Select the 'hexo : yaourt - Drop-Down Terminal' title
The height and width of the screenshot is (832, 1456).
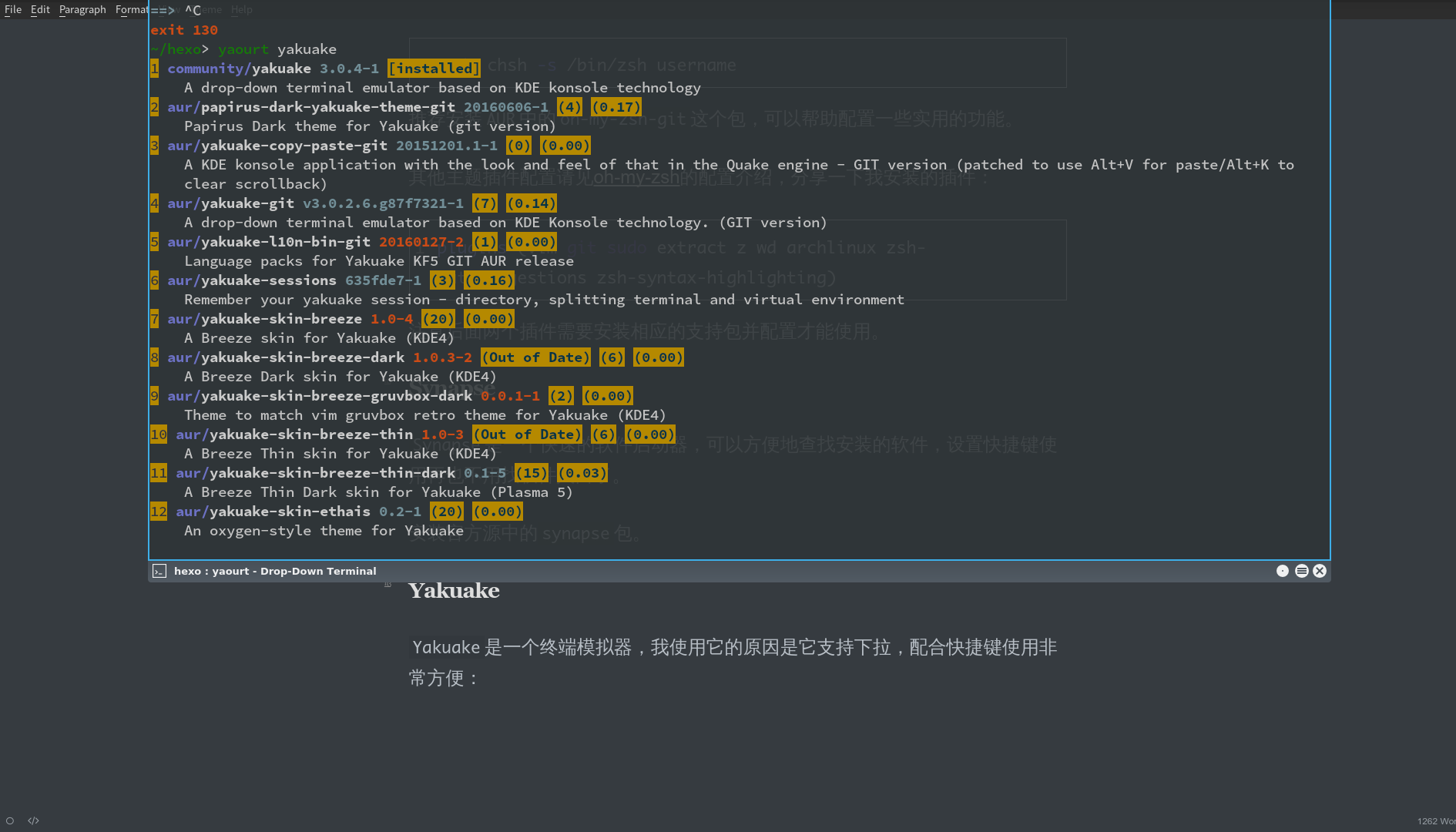click(275, 571)
